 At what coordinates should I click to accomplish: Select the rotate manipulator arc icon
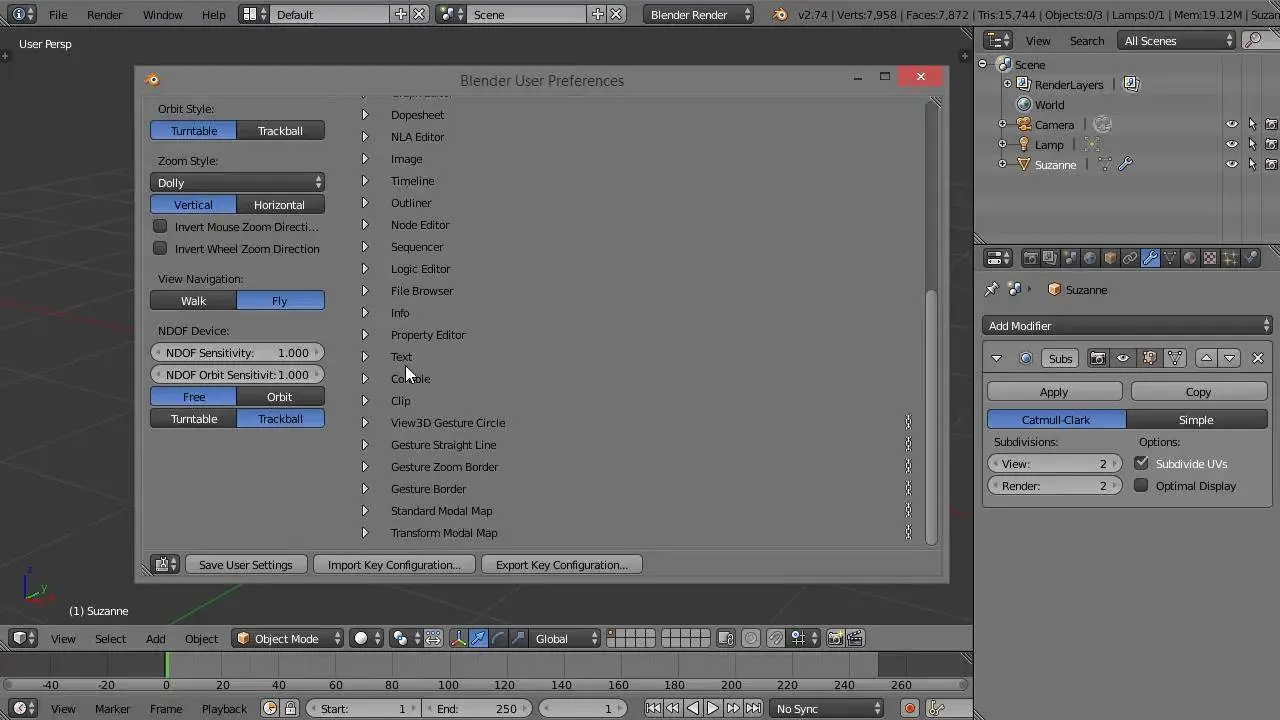coord(498,638)
